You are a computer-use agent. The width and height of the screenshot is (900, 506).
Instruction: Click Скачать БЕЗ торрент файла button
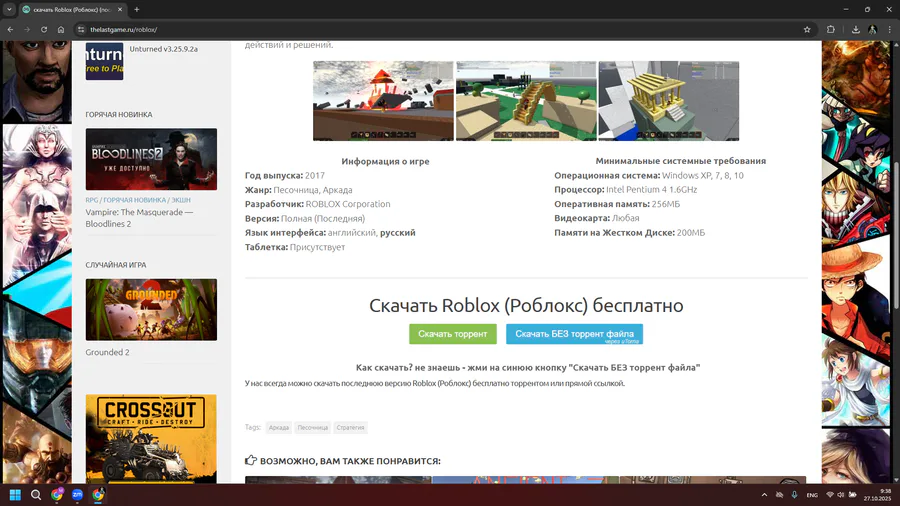tap(575, 334)
